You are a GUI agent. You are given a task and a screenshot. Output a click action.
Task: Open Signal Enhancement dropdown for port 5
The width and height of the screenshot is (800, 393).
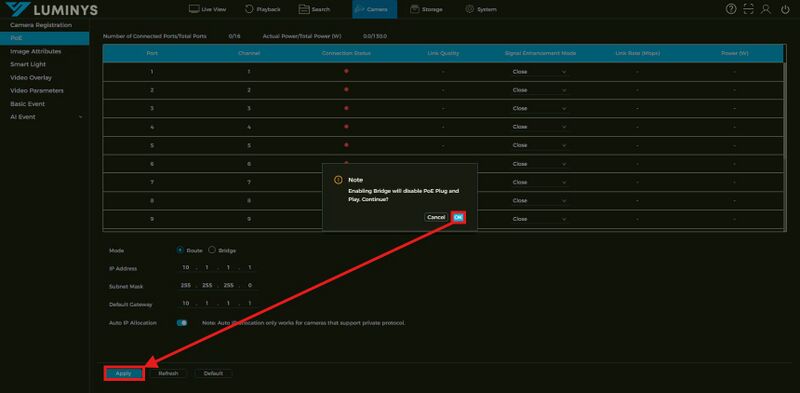[539, 145]
